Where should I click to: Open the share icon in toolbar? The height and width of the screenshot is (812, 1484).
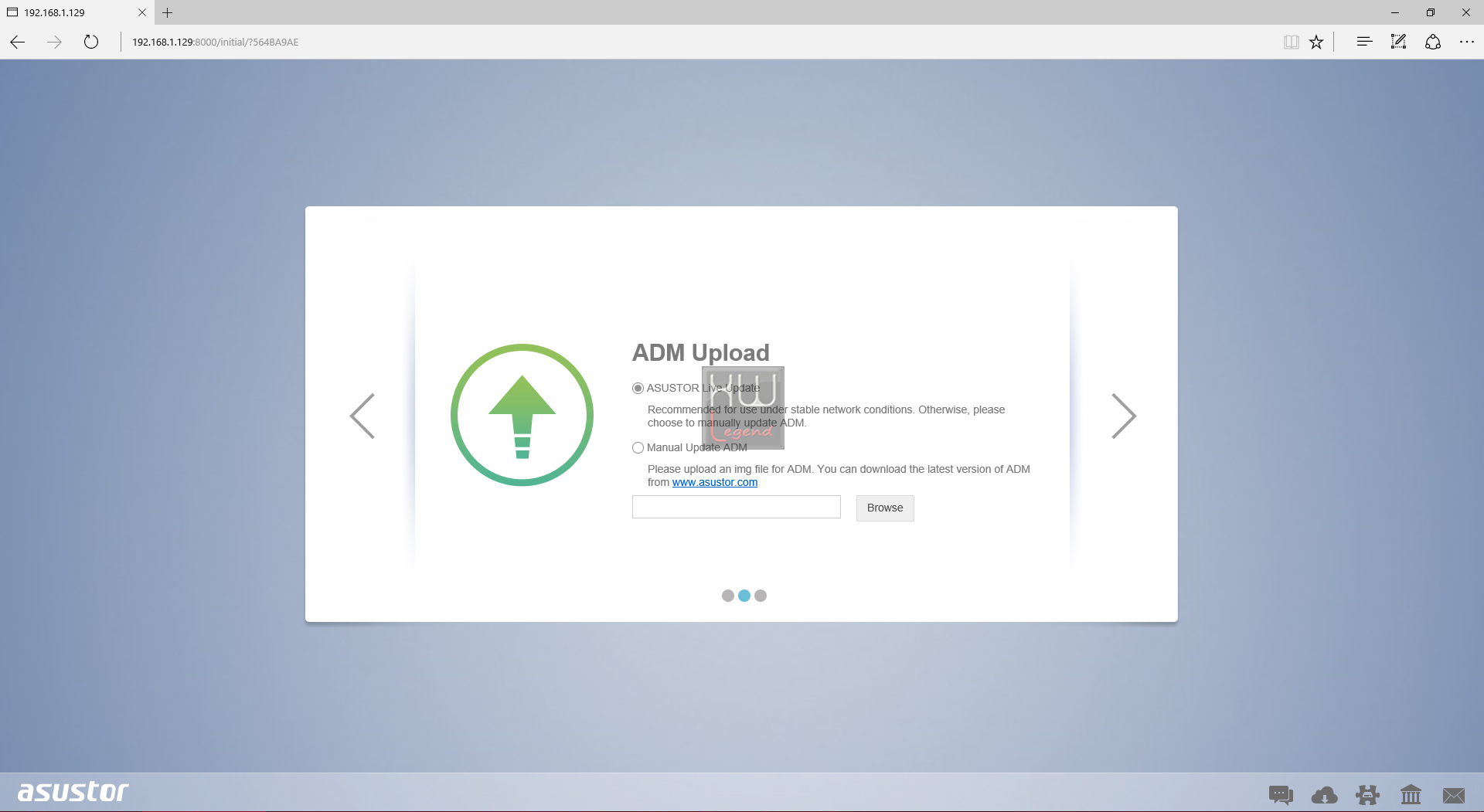pos(1433,42)
